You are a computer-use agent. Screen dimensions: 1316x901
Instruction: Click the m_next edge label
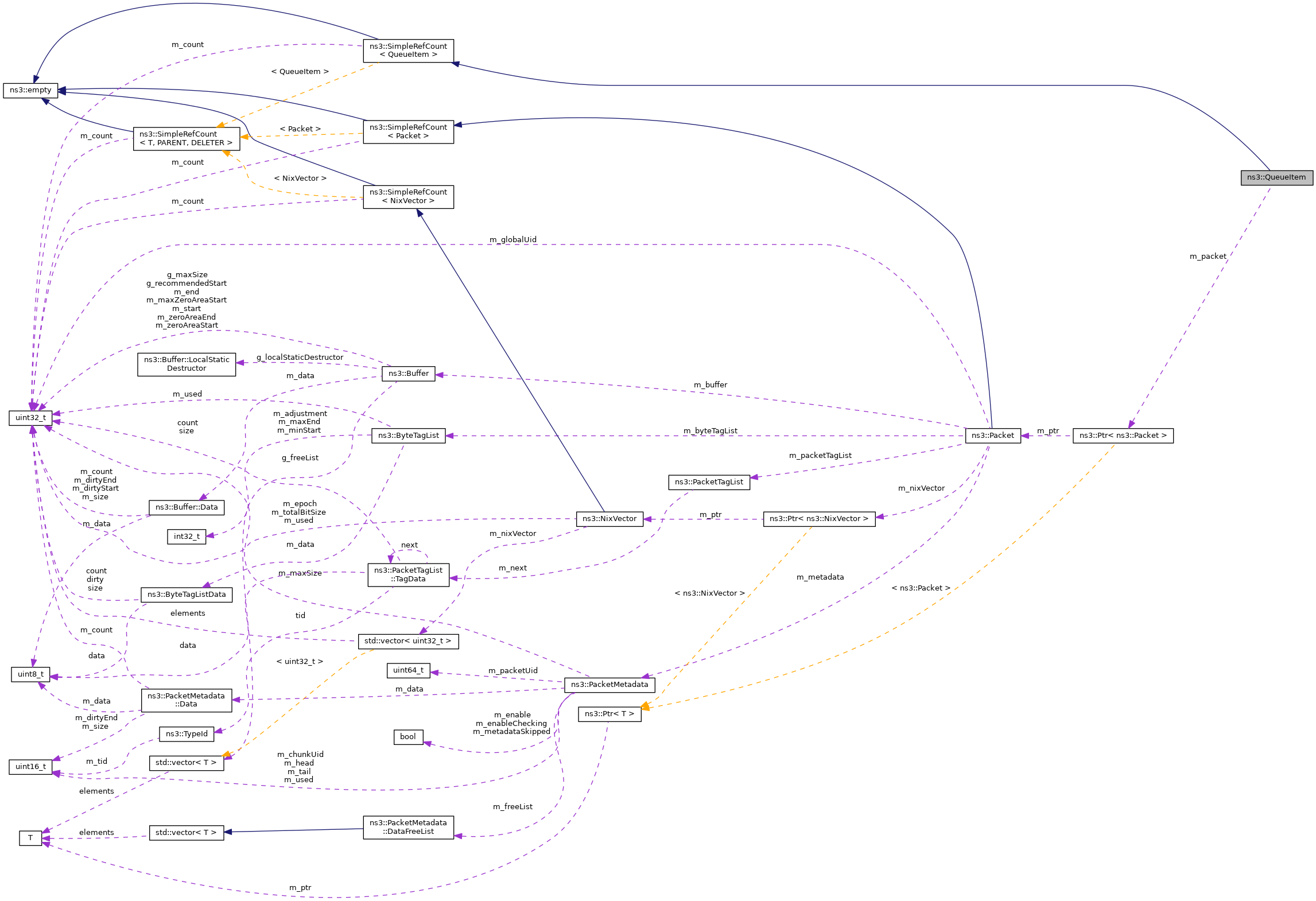point(513,568)
